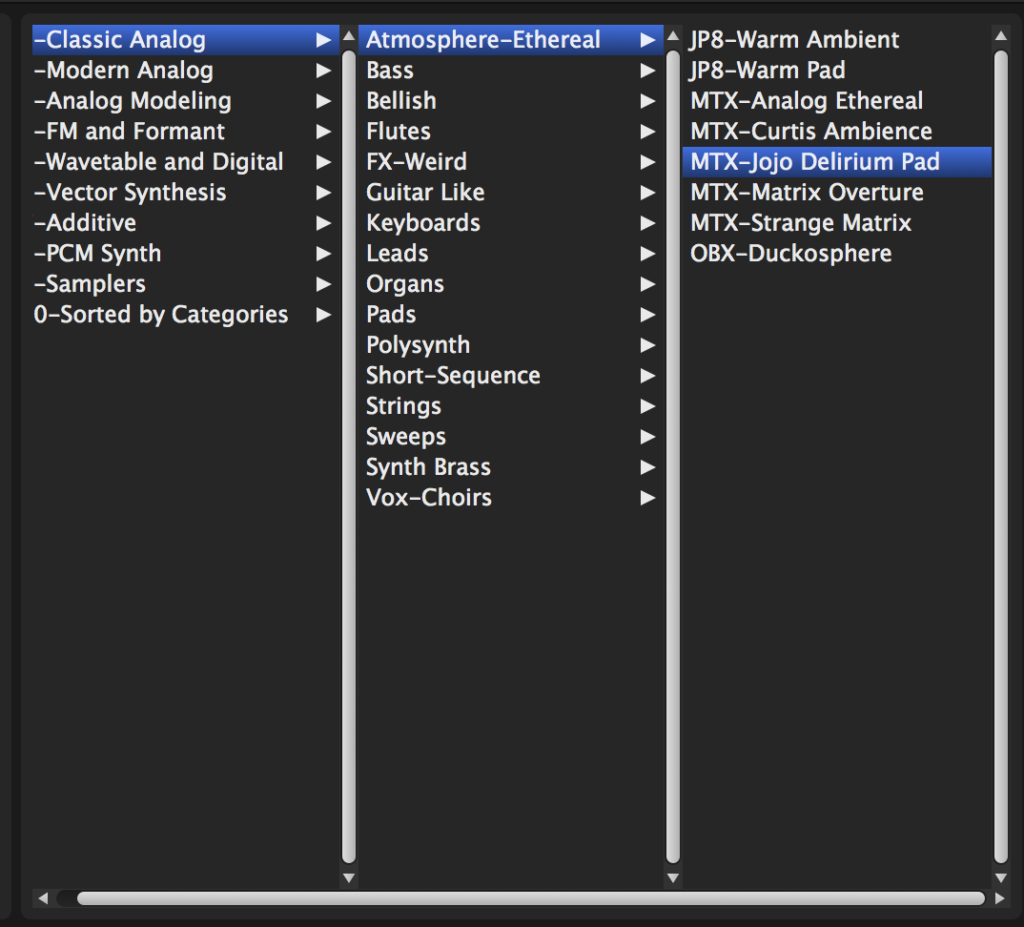Open the -Vector Synthesis category

[x=185, y=193]
